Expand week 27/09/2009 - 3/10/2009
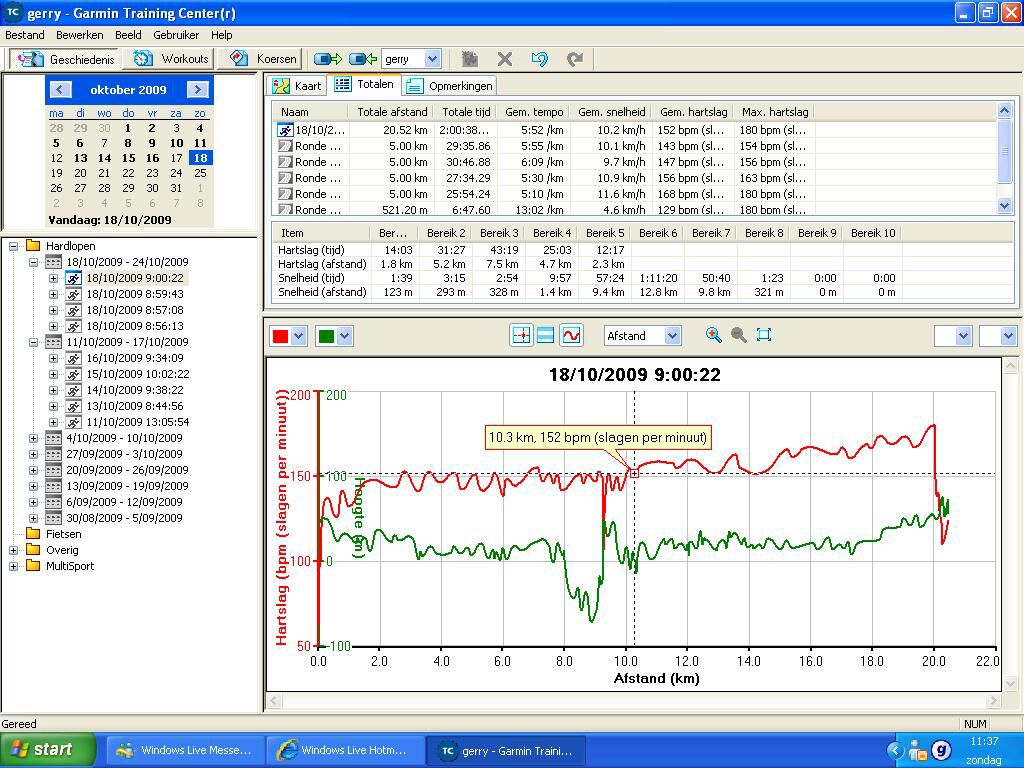1024x768 pixels. point(33,455)
